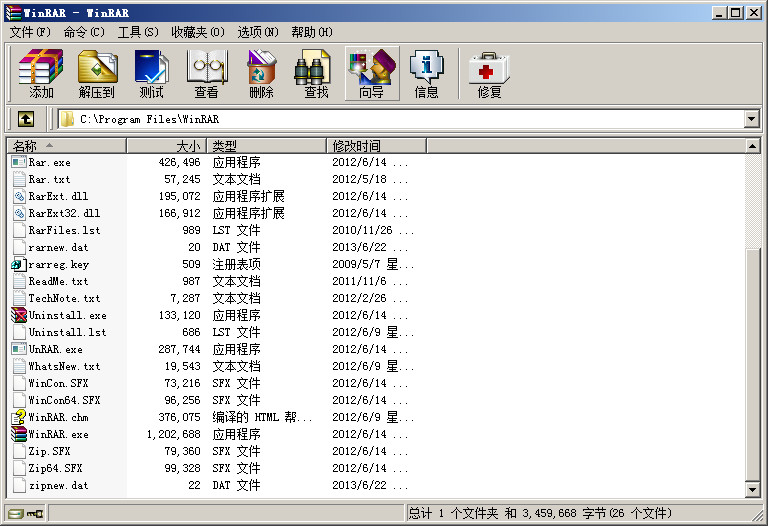Select the Rar.txt document icon
768x526 pixels.
tap(19, 179)
